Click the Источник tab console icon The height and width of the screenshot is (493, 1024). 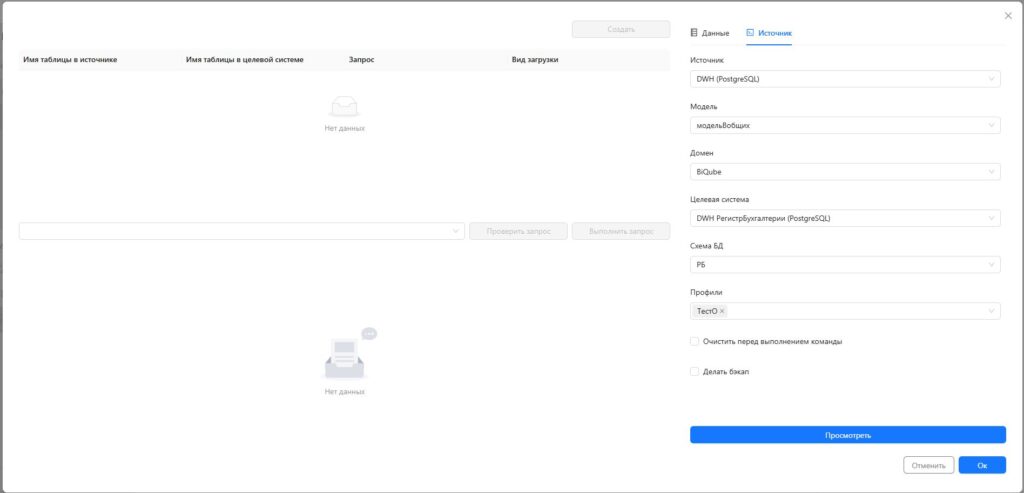(750, 33)
